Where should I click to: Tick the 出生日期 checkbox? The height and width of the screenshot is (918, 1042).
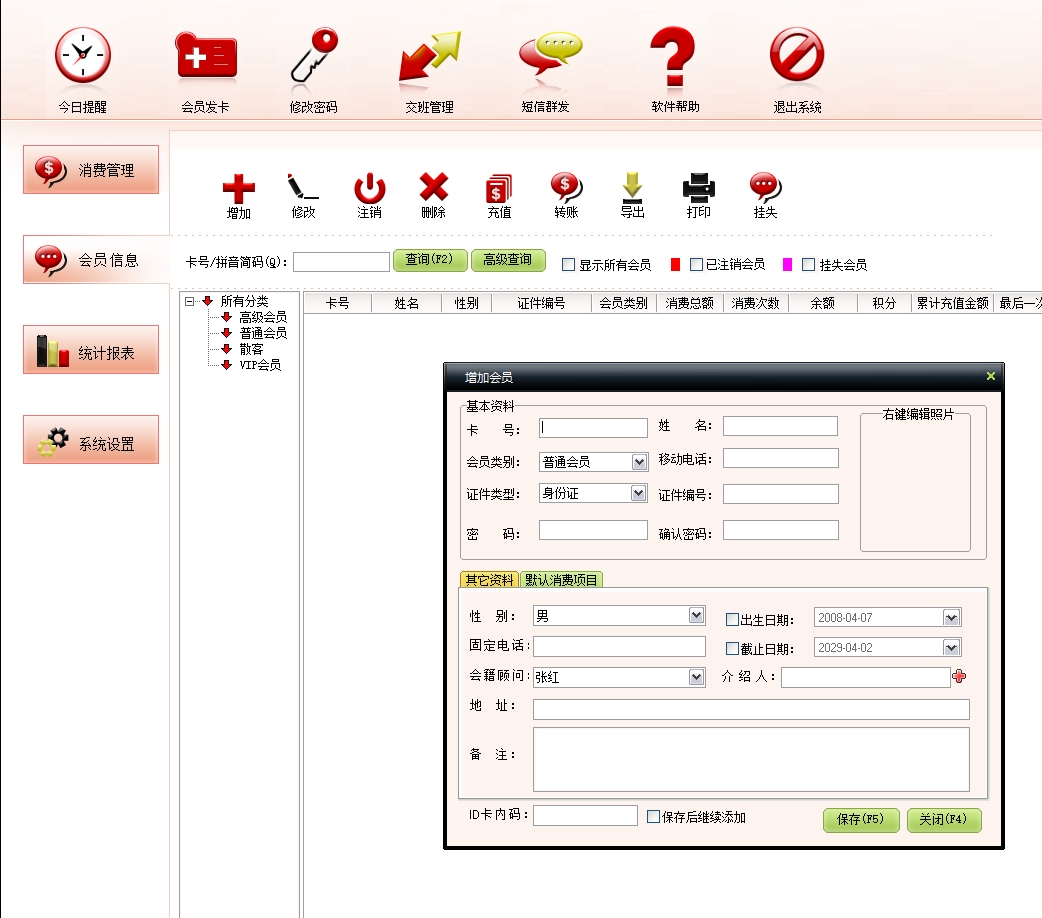732,619
